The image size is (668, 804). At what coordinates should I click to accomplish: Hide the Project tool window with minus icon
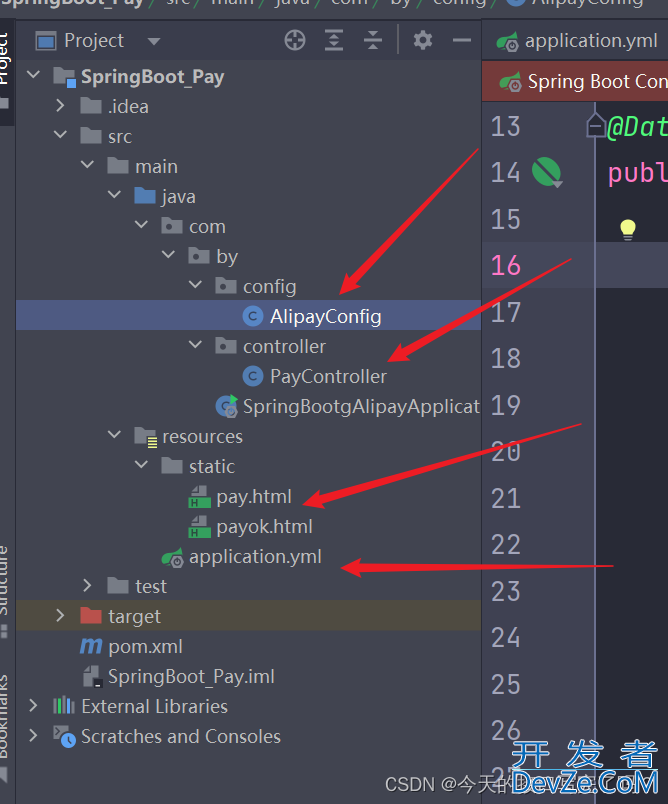coord(462,40)
